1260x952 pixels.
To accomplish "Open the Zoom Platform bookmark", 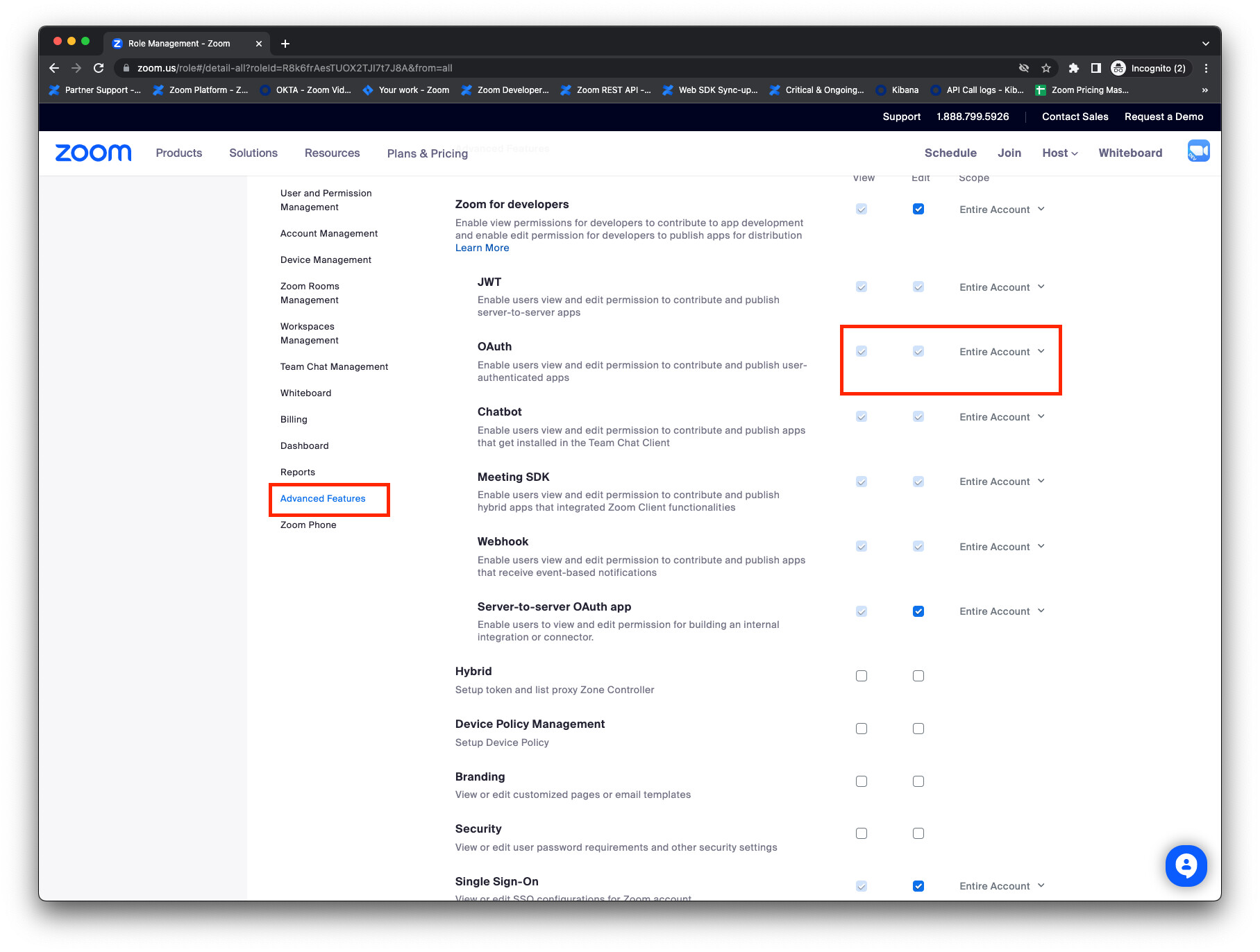I will [x=201, y=90].
